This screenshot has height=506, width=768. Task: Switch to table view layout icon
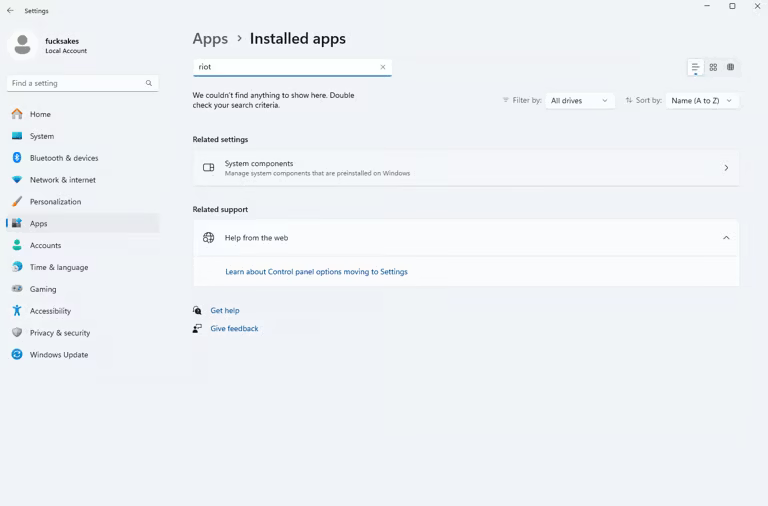click(730, 67)
